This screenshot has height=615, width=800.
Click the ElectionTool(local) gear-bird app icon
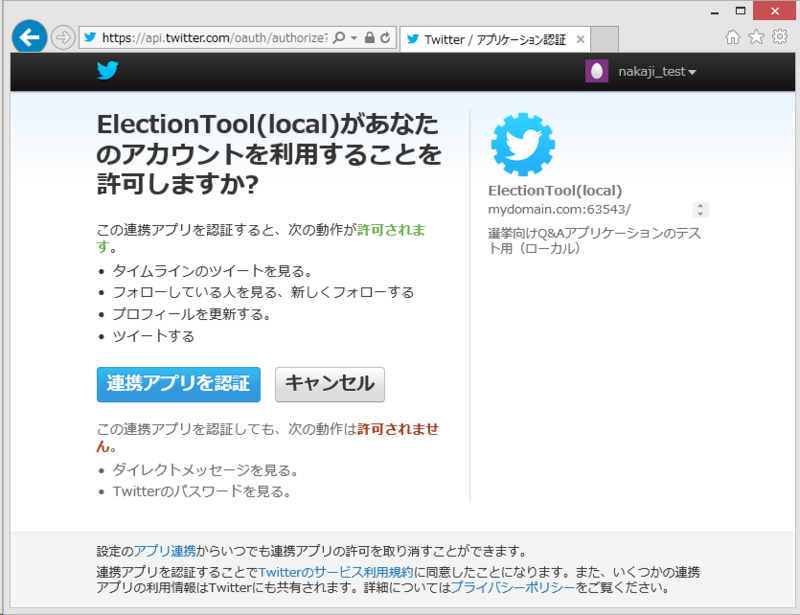(x=523, y=144)
